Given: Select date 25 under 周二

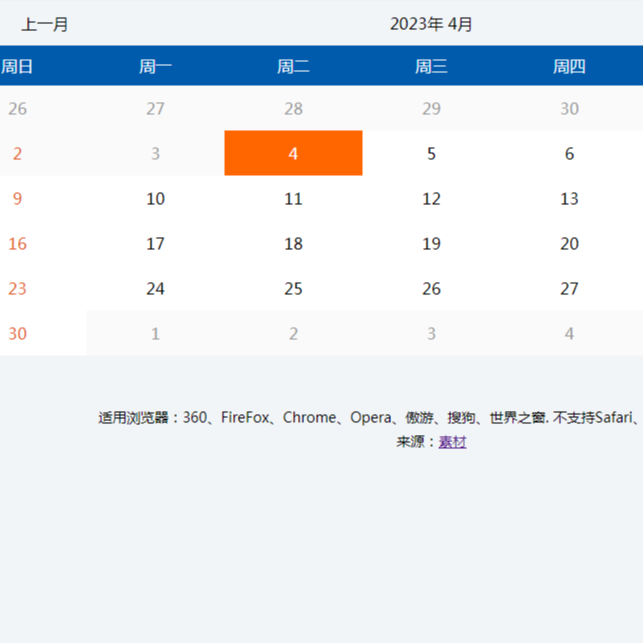Looking at the screenshot, I should pyautogui.click(x=293, y=288).
